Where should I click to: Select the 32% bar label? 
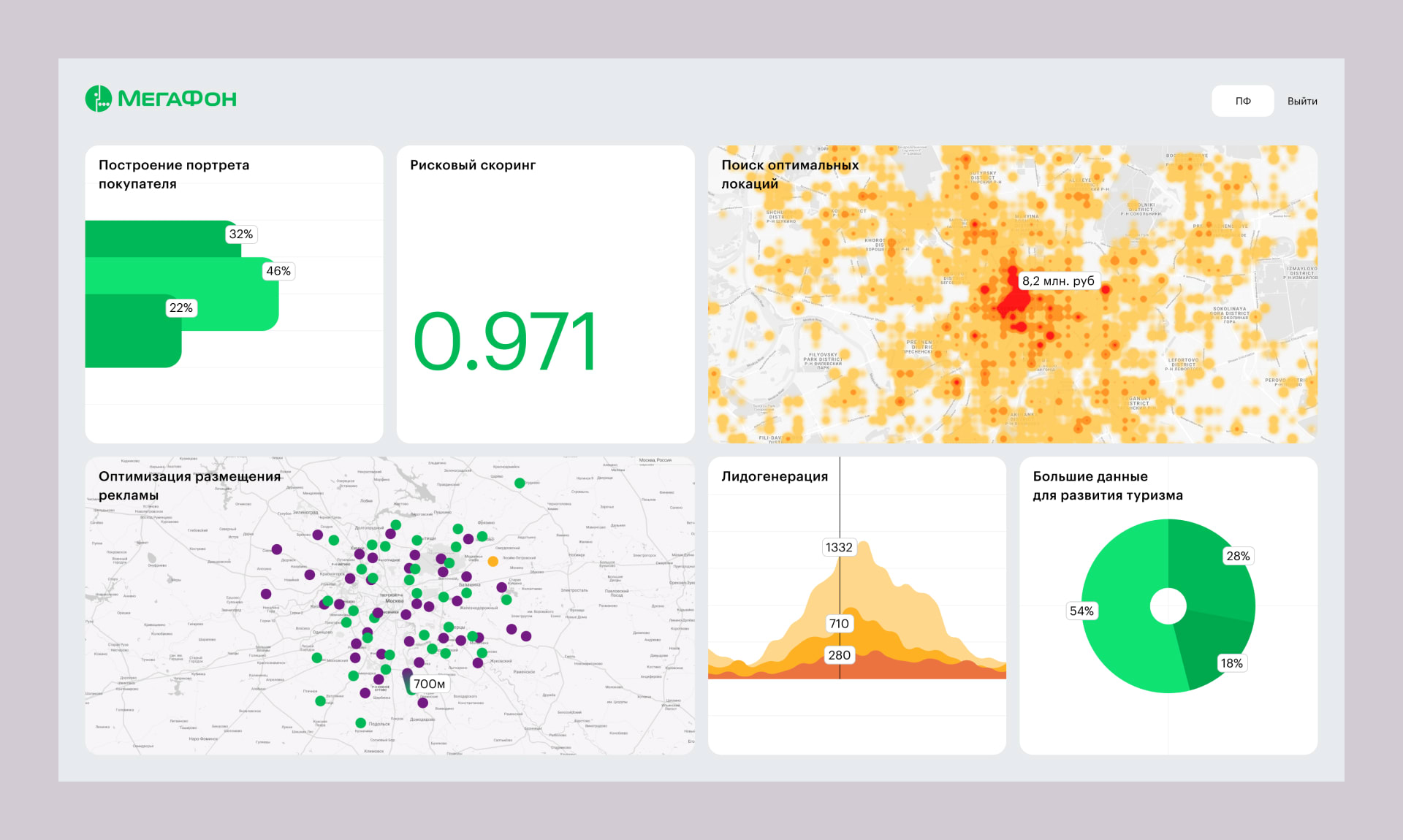click(x=241, y=234)
